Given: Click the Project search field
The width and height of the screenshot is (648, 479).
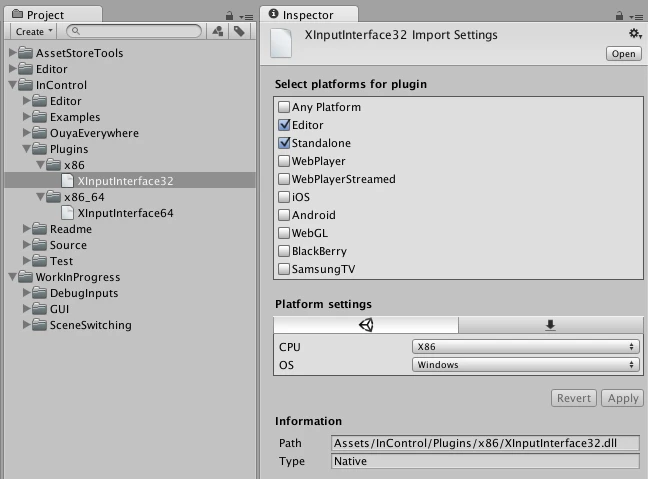Looking at the screenshot, I should click(134, 31).
